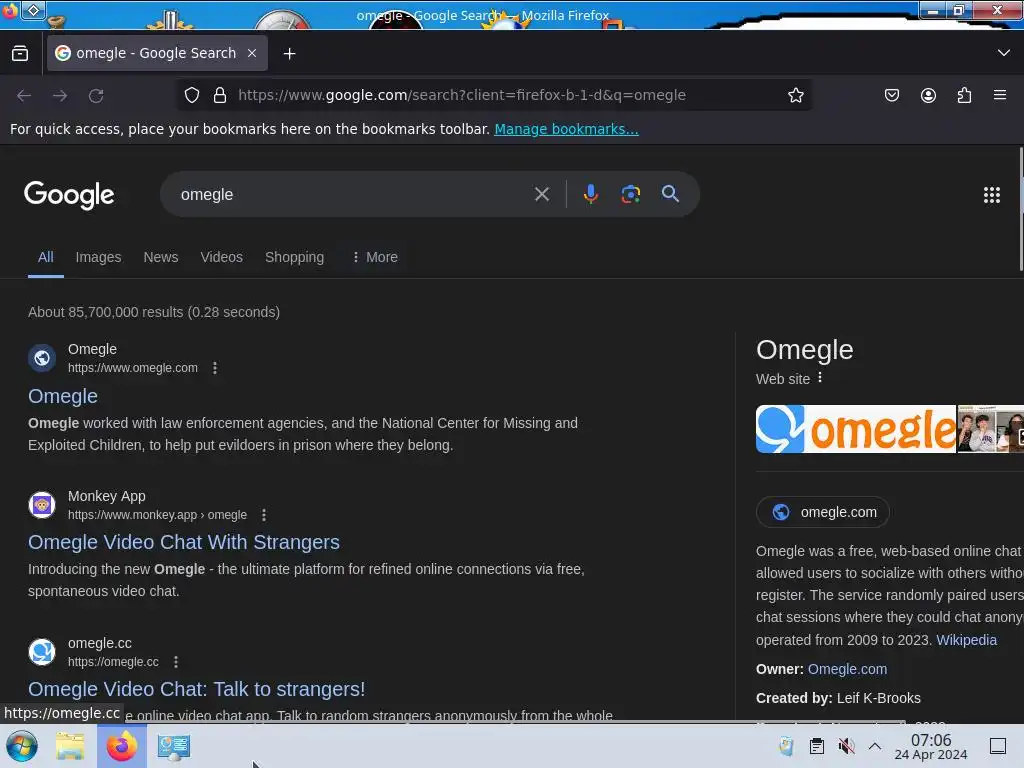Bookmark this page with the star icon

795,95
